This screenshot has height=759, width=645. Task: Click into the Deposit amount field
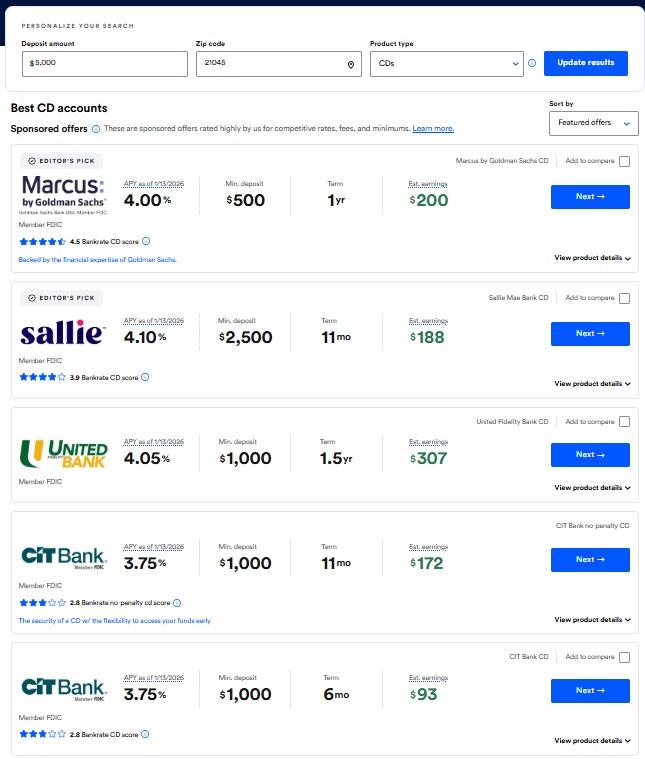(x=104, y=63)
